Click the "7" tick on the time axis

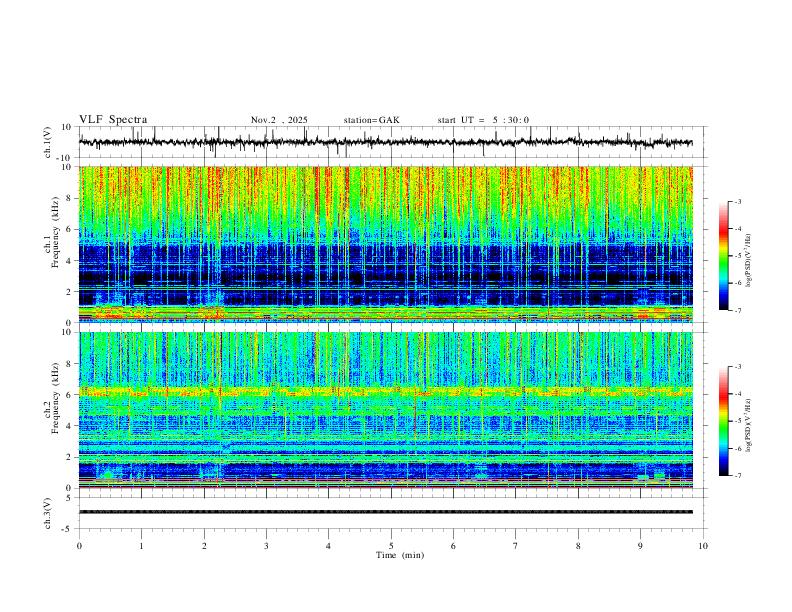(516, 546)
